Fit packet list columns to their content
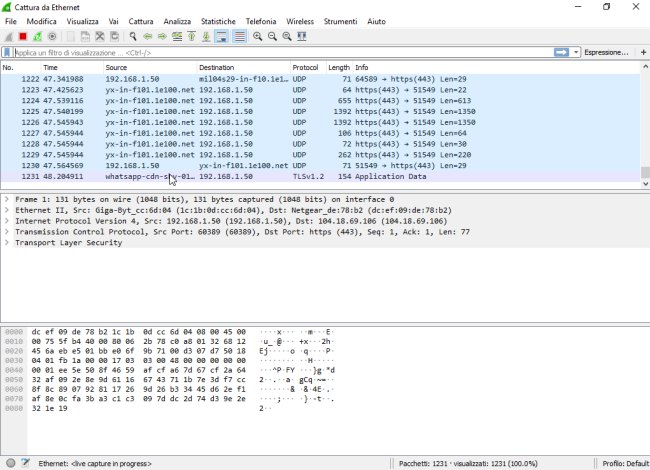The image size is (650, 470). click(x=302, y=36)
